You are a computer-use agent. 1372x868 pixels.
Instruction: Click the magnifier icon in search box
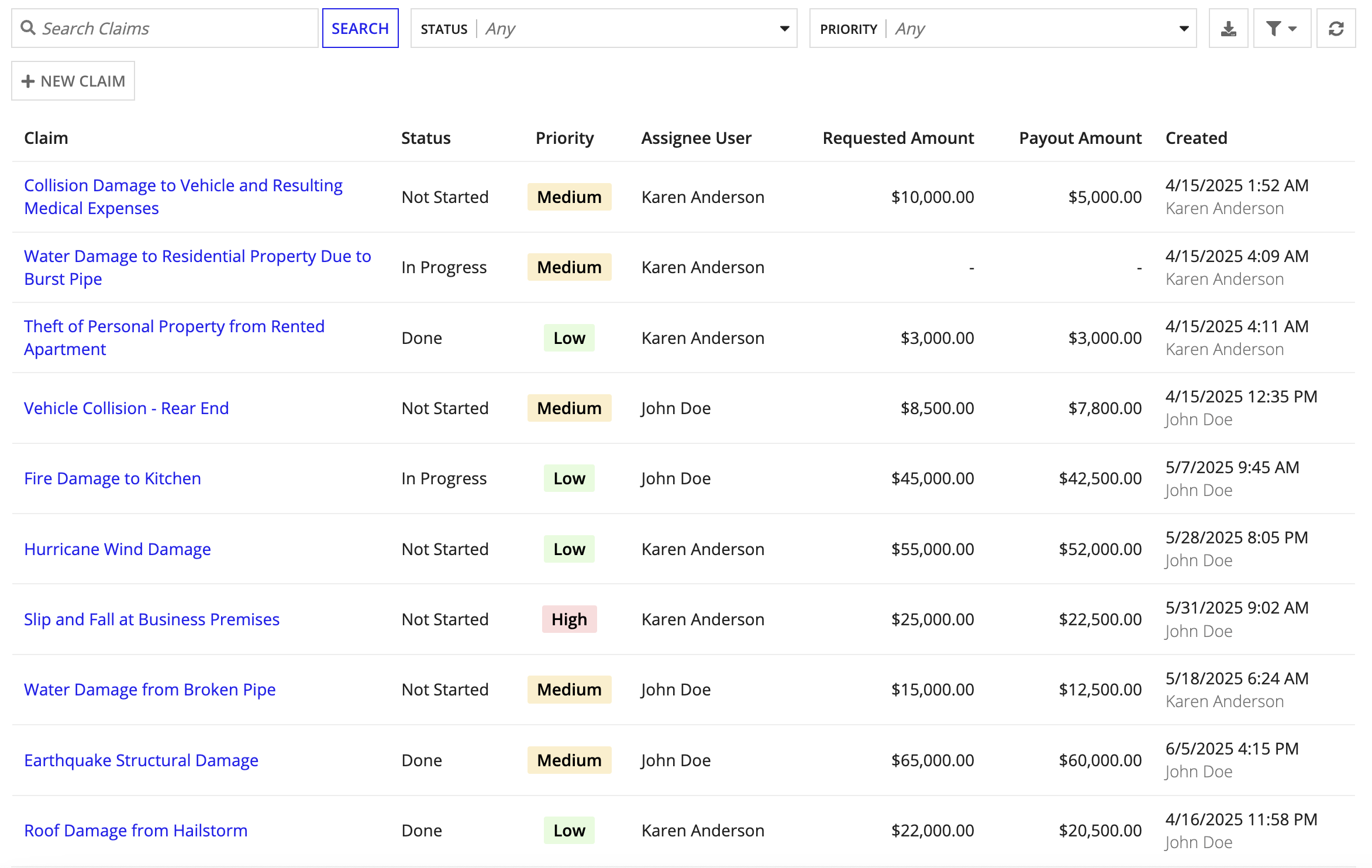point(27,27)
